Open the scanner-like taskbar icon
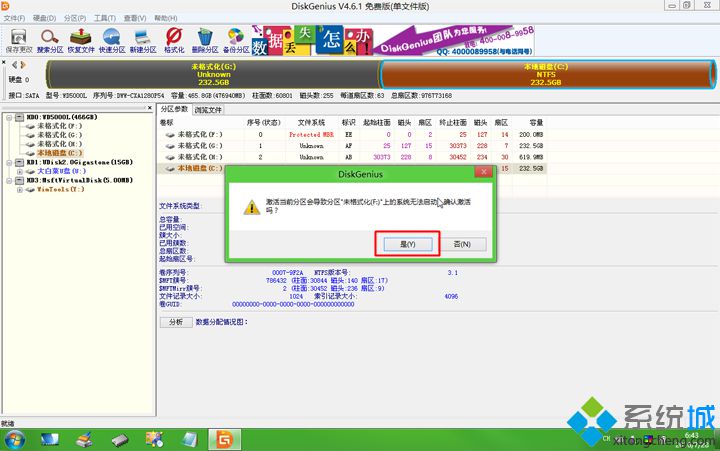 (84, 440)
